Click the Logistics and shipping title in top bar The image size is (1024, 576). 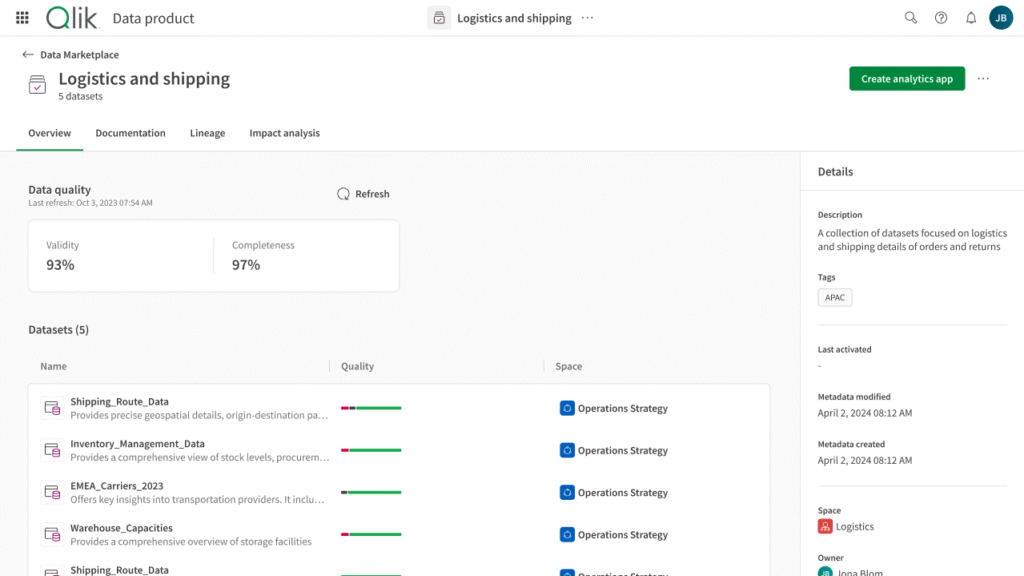(514, 18)
